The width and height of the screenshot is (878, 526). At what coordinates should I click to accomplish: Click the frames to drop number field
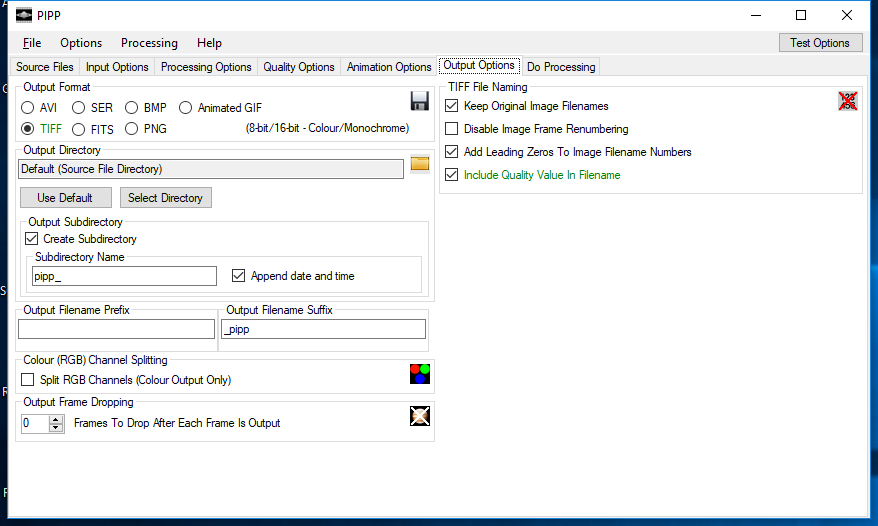[x=35, y=423]
